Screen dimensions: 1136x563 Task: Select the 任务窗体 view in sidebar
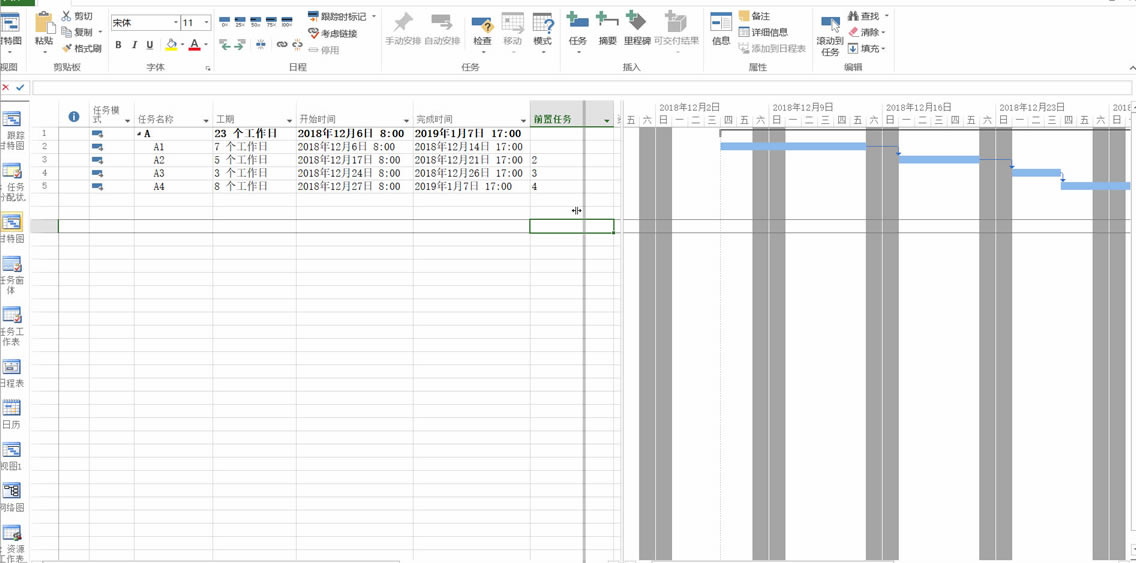coord(12,275)
